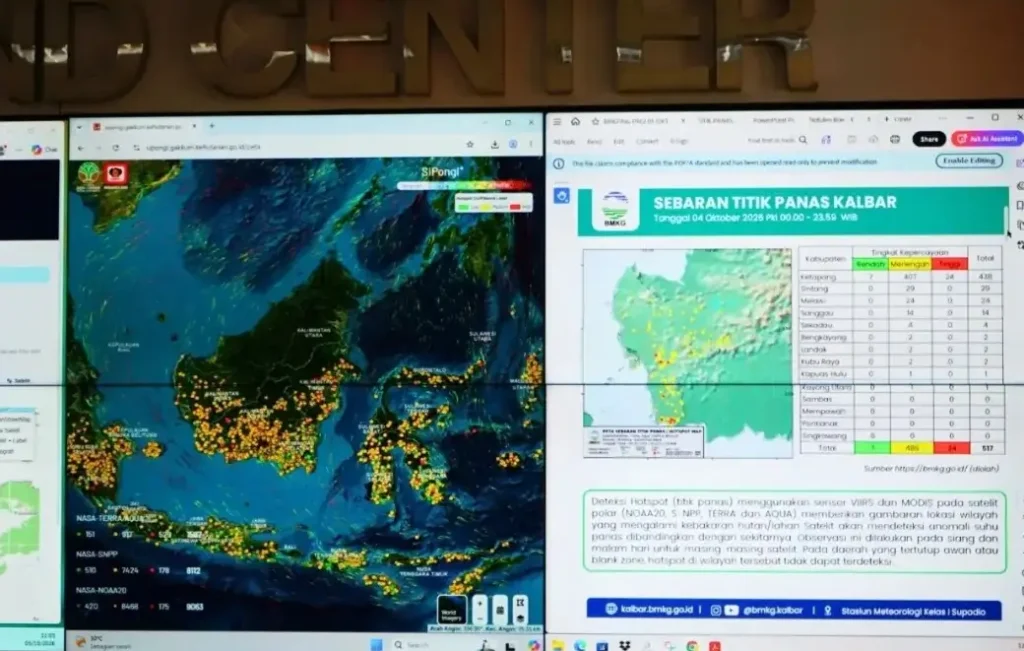
Task: Open the browser profile avatar
Action: tap(513, 144)
